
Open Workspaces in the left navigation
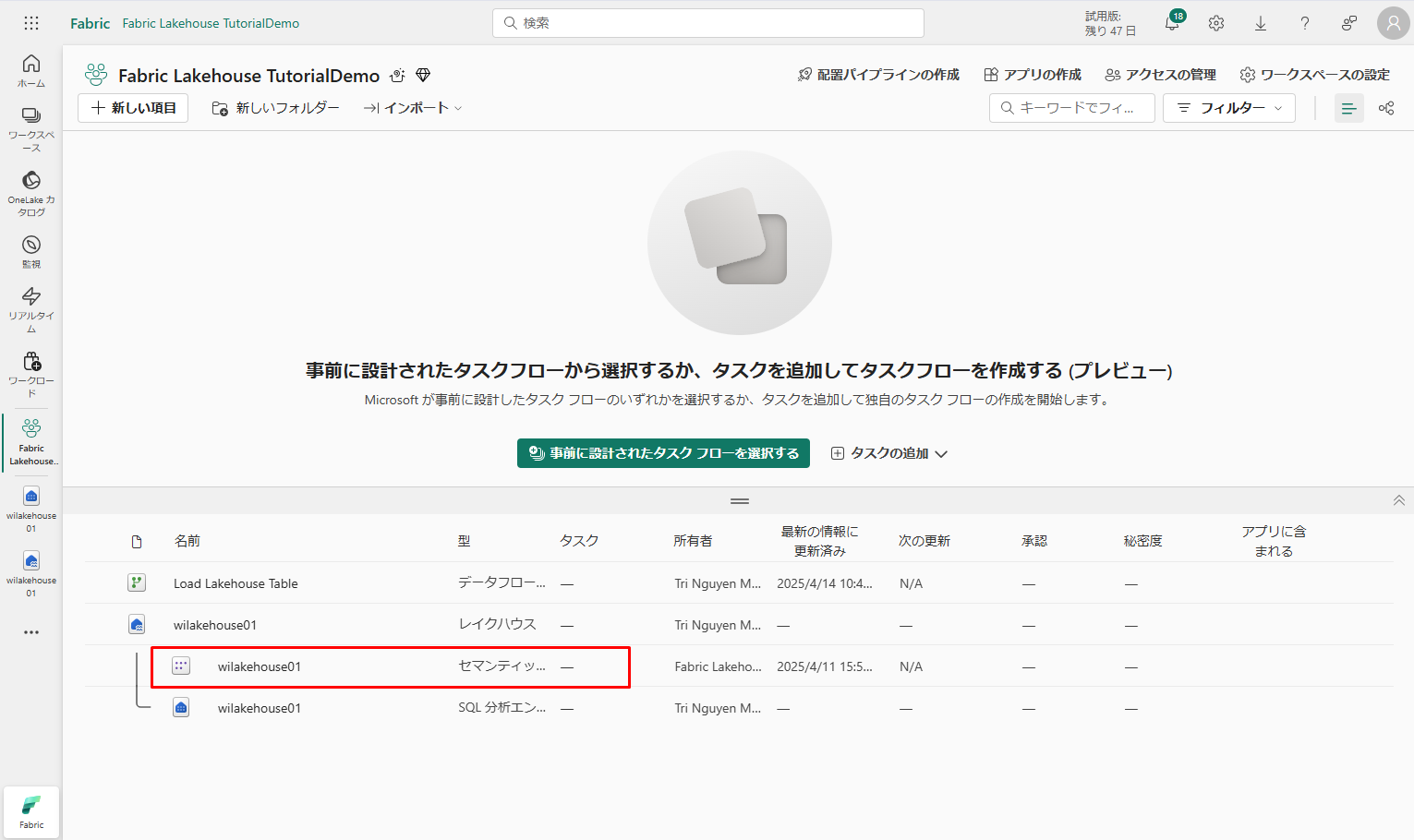[31, 127]
